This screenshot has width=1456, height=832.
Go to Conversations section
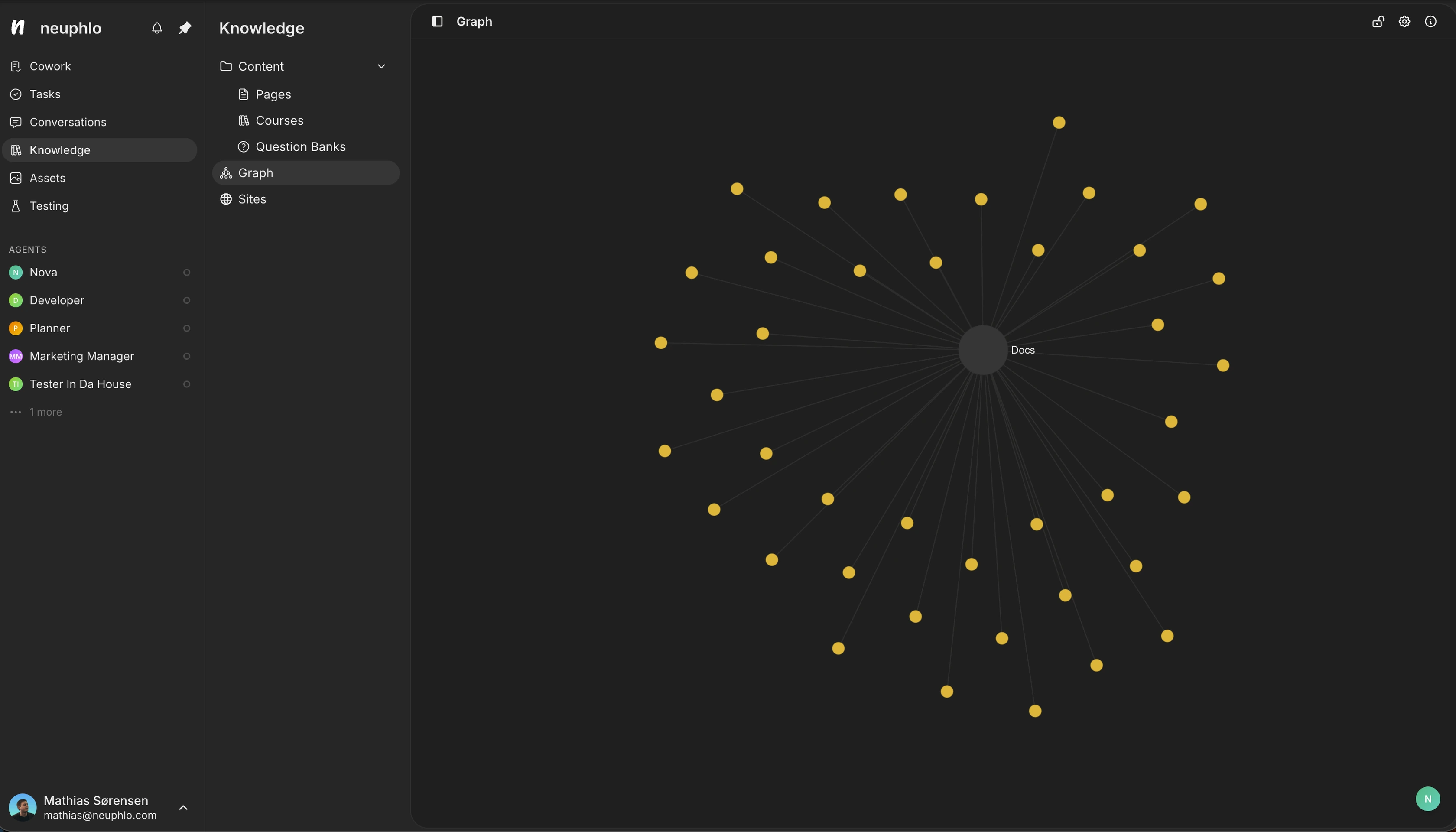(x=99, y=122)
